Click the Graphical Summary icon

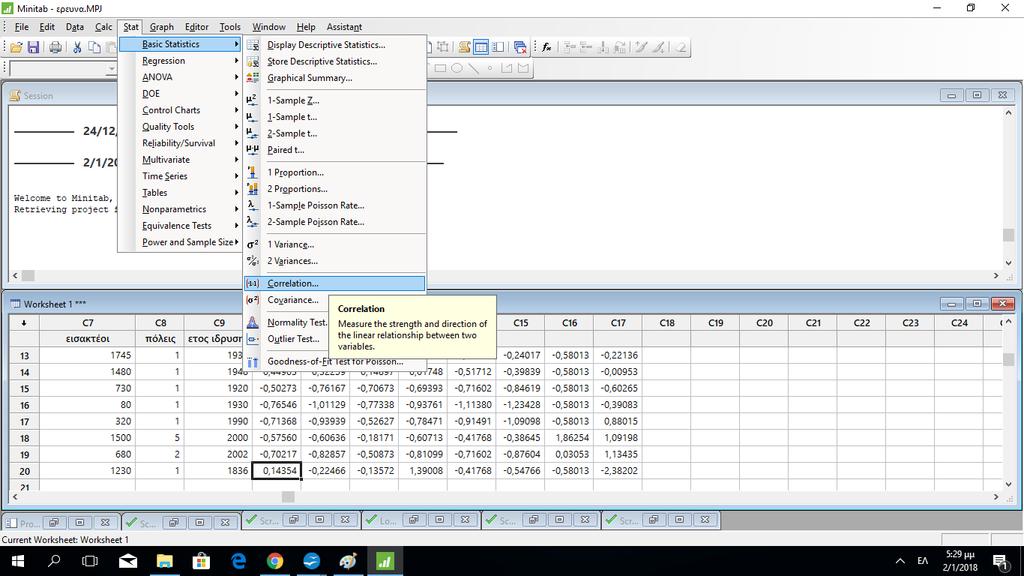click(253, 78)
